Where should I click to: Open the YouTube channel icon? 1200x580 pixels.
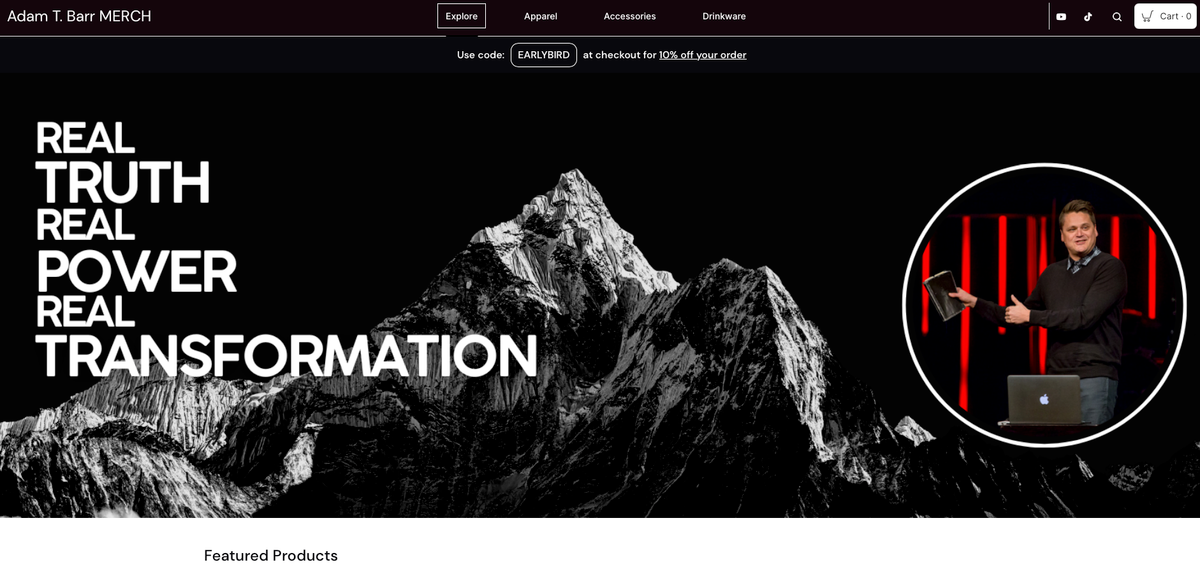coord(1061,16)
